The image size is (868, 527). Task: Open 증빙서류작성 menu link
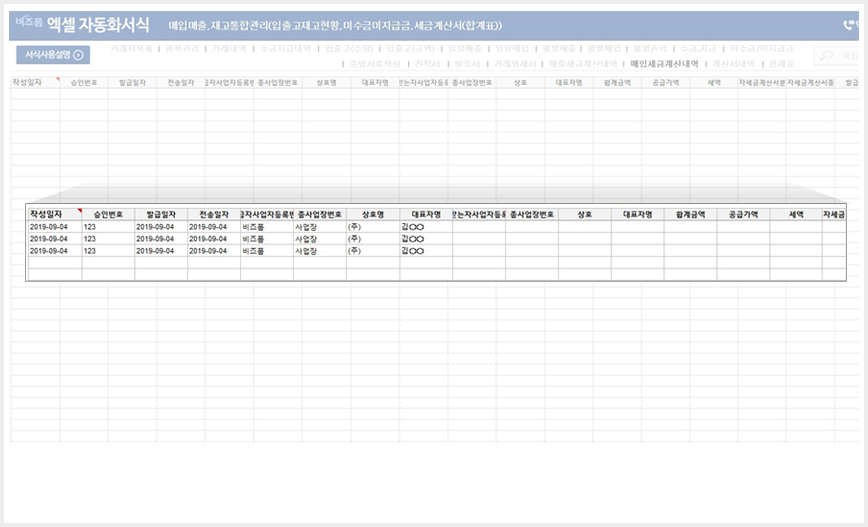click(x=375, y=64)
